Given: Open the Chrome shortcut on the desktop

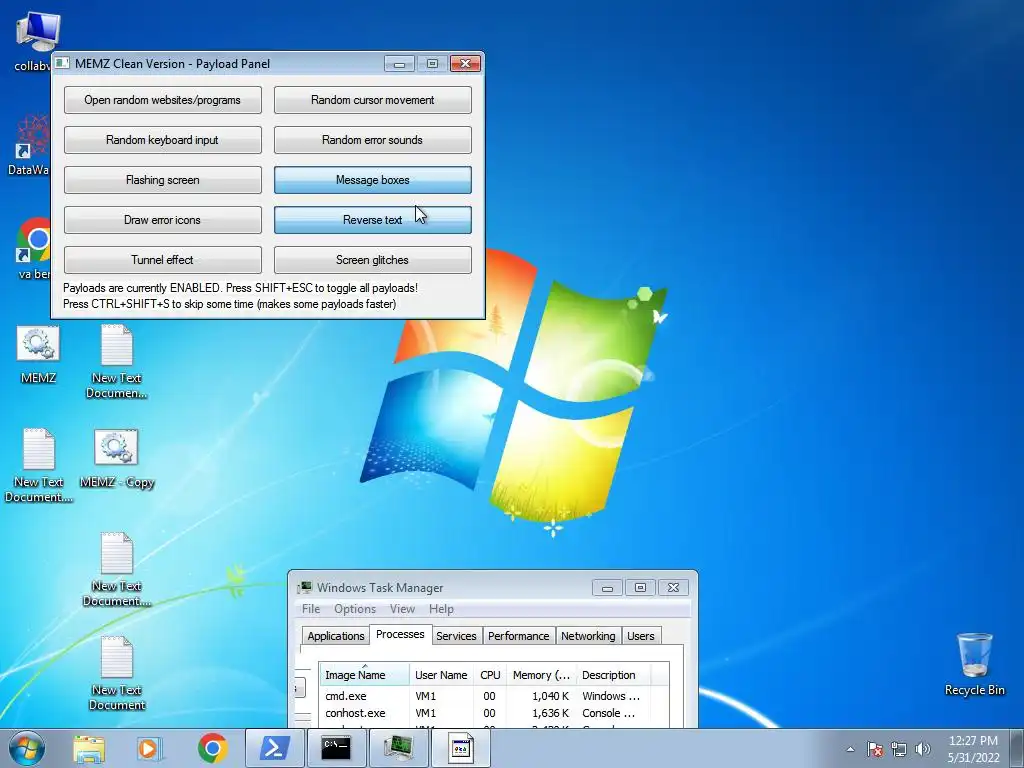Looking at the screenshot, I should pos(33,248).
